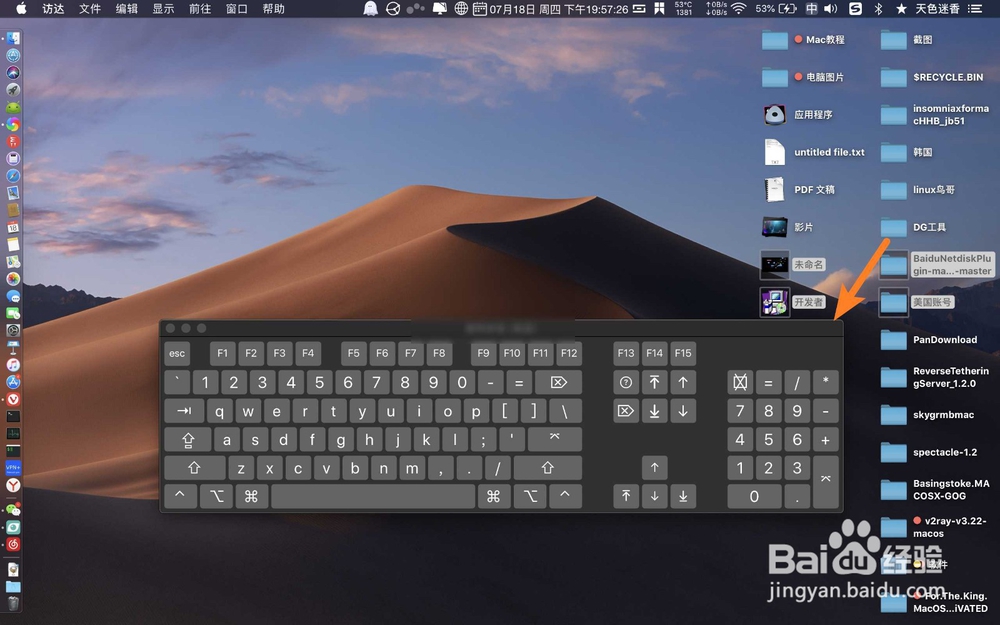
Task: Select the $RECYCLE.BIN folder
Action: [932, 78]
